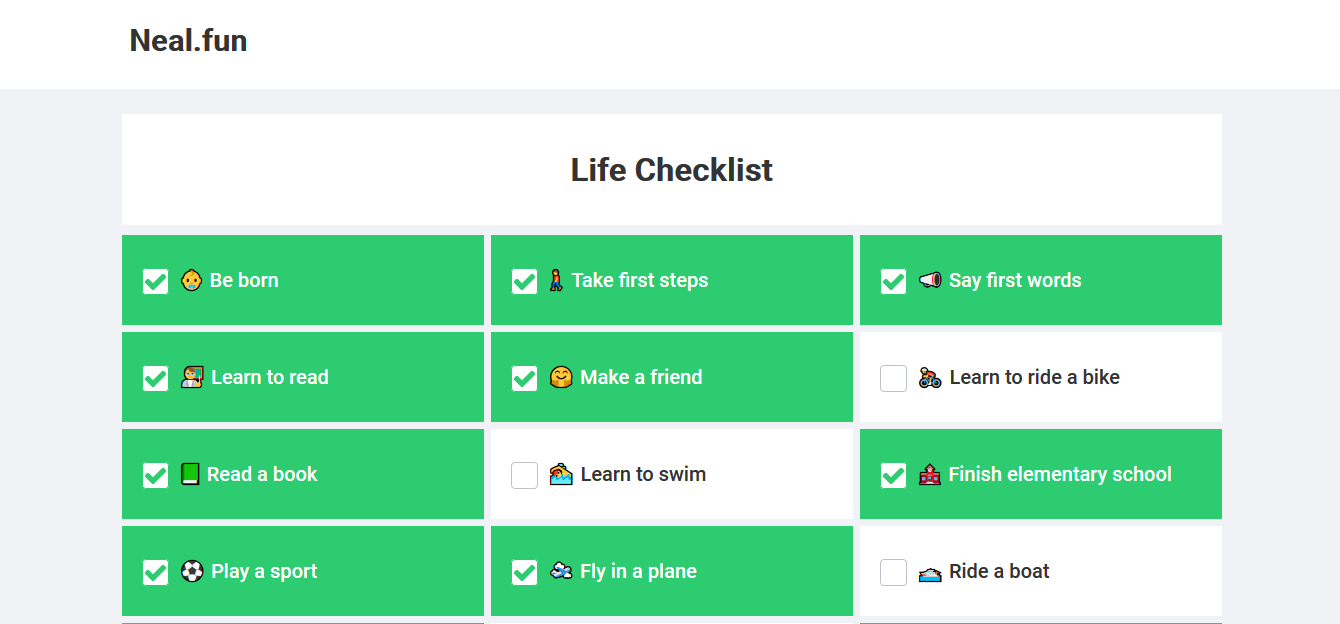The height and width of the screenshot is (624, 1340).
Task: Click the Make a friend label text
Action: 641,377
